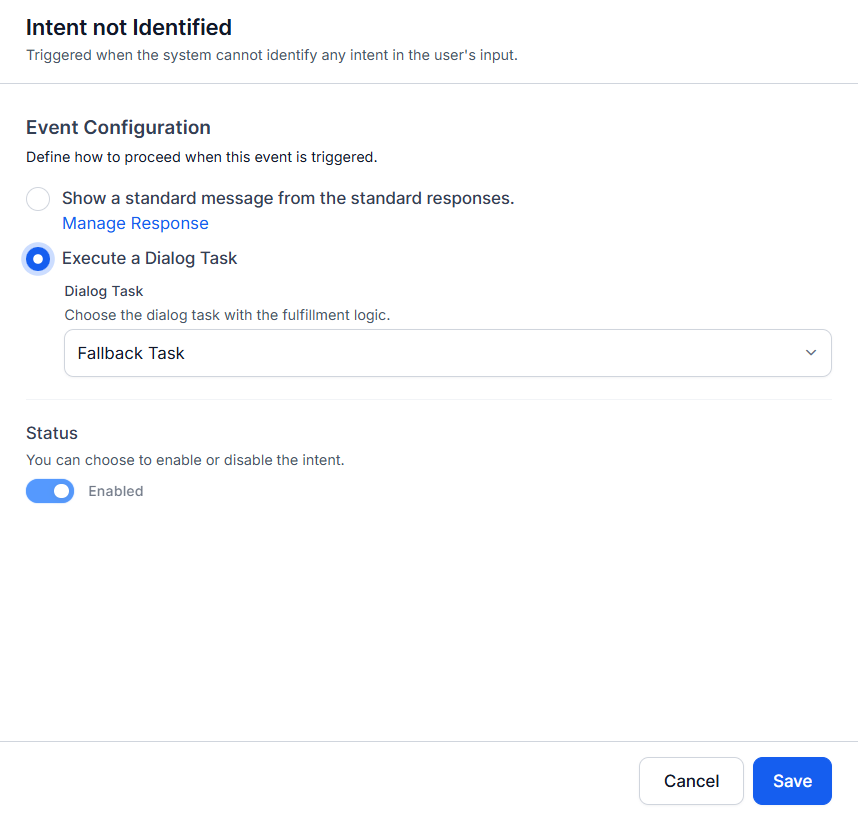
Task: Click the "Show a standard message" option label
Action: tap(288, 198)
